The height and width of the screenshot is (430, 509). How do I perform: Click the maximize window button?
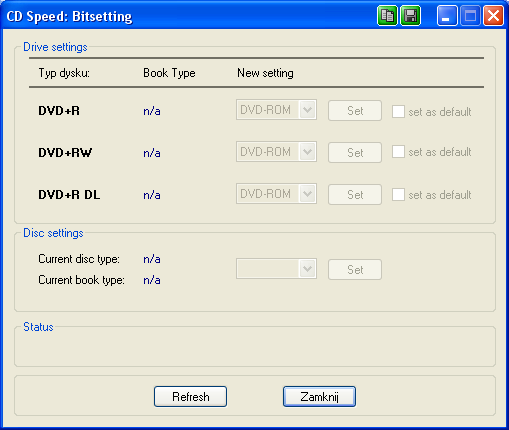tap(470, 16)
